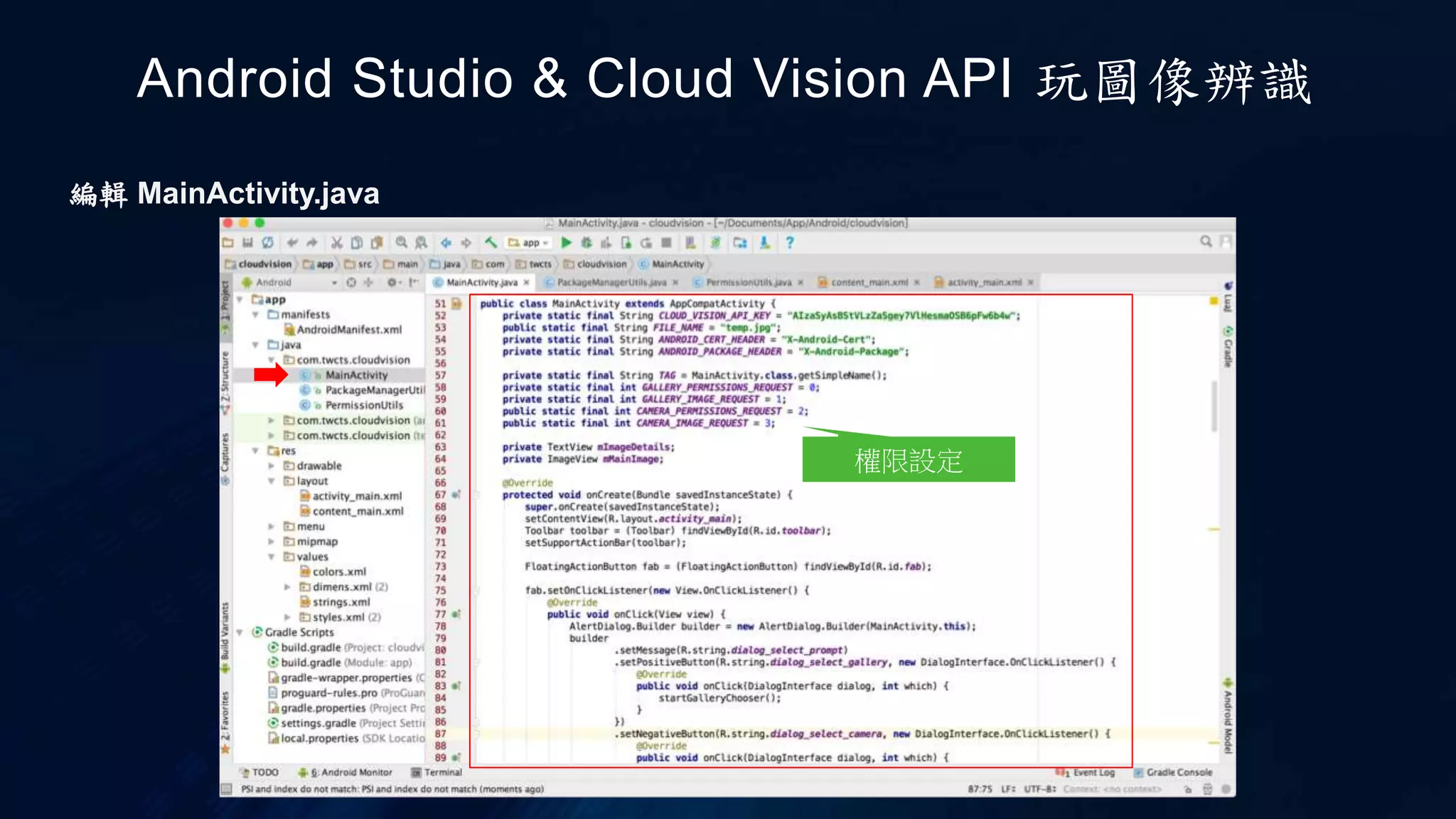Click the Cut scissors icon

point(337,242)
